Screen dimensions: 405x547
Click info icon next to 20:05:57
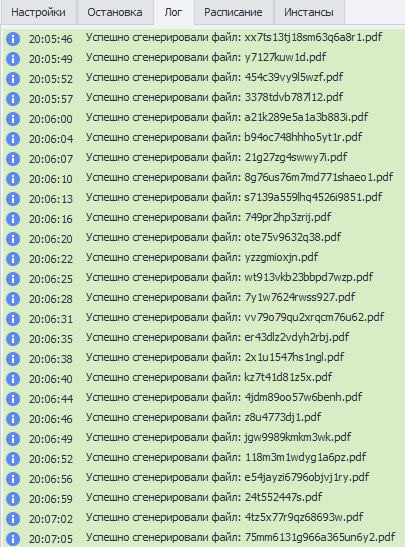[13, 99]
